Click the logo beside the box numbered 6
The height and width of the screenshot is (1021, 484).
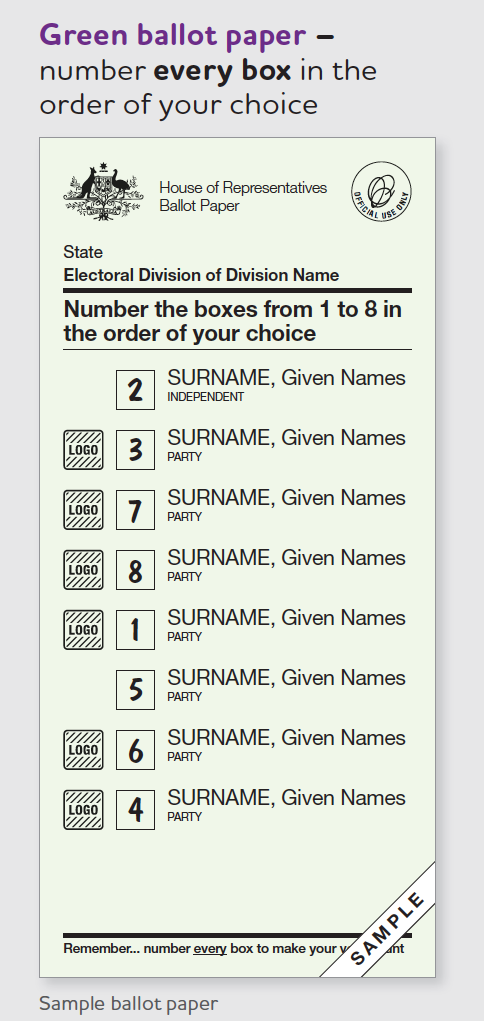coord(83,749)
